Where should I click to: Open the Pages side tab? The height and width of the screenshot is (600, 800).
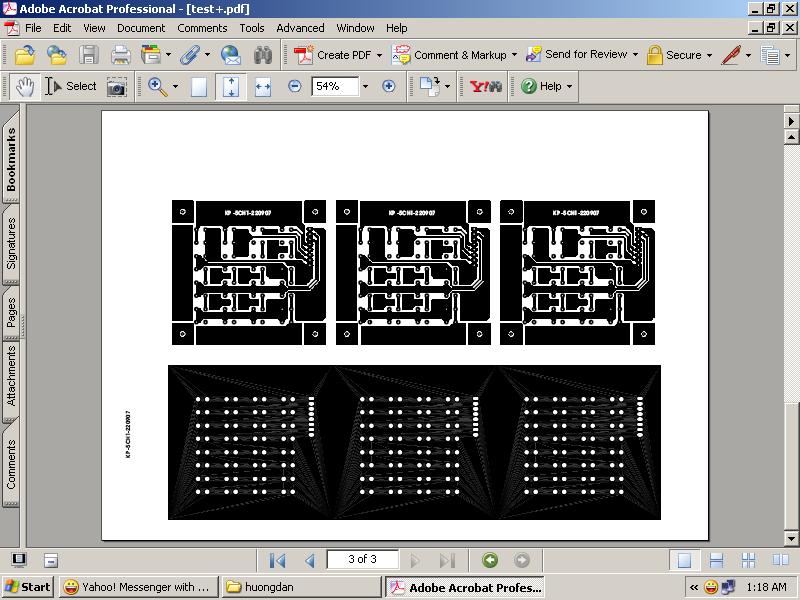(11, 313)
